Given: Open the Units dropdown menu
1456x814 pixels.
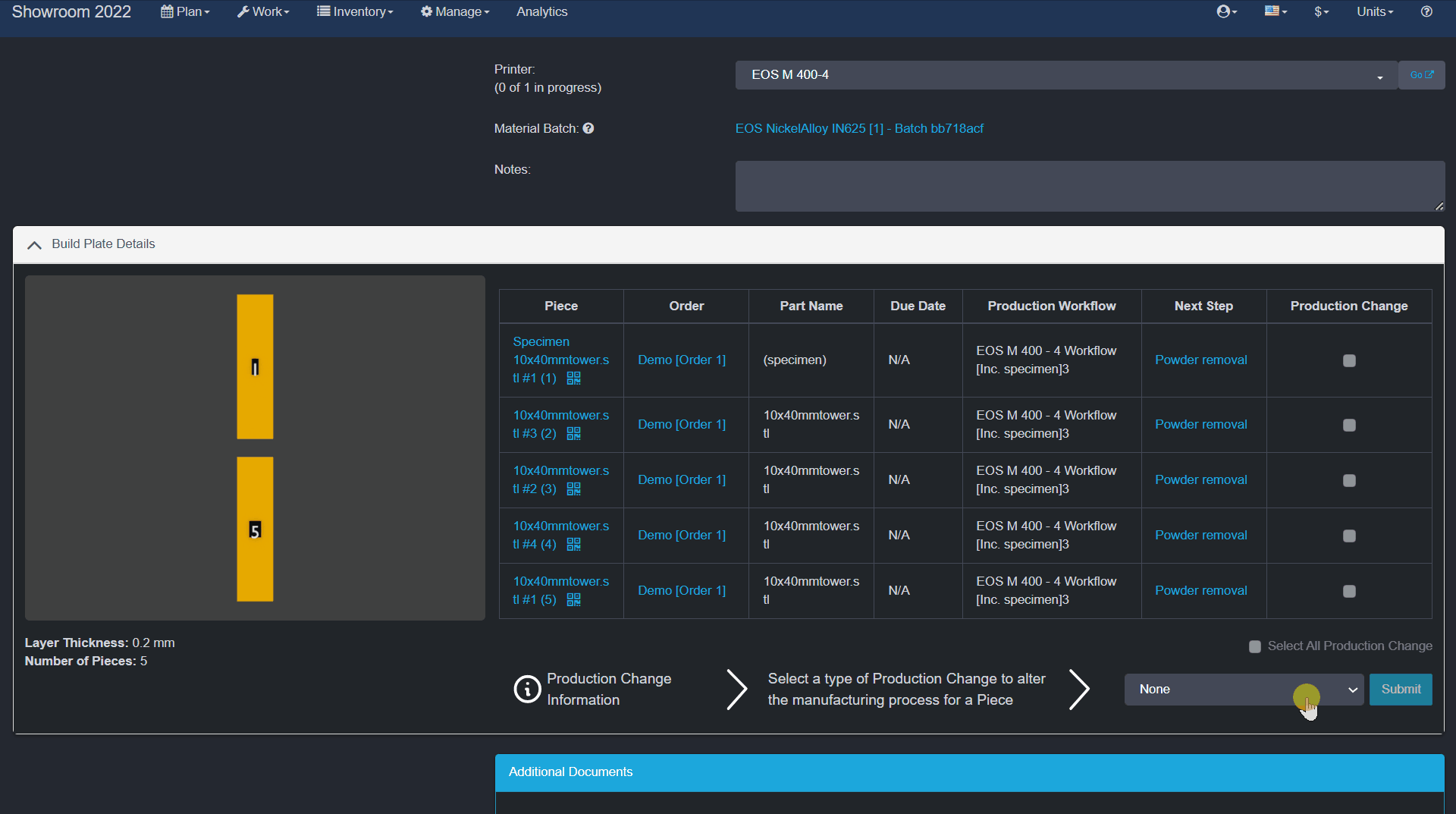Looking at the screenshot, I should click(x=1375, y=11).
